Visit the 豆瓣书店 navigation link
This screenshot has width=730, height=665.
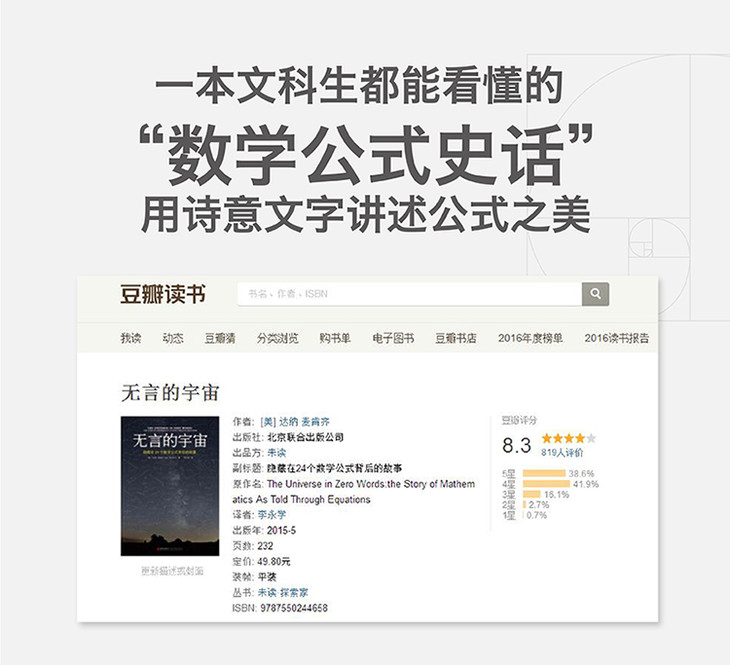point(456,338)
